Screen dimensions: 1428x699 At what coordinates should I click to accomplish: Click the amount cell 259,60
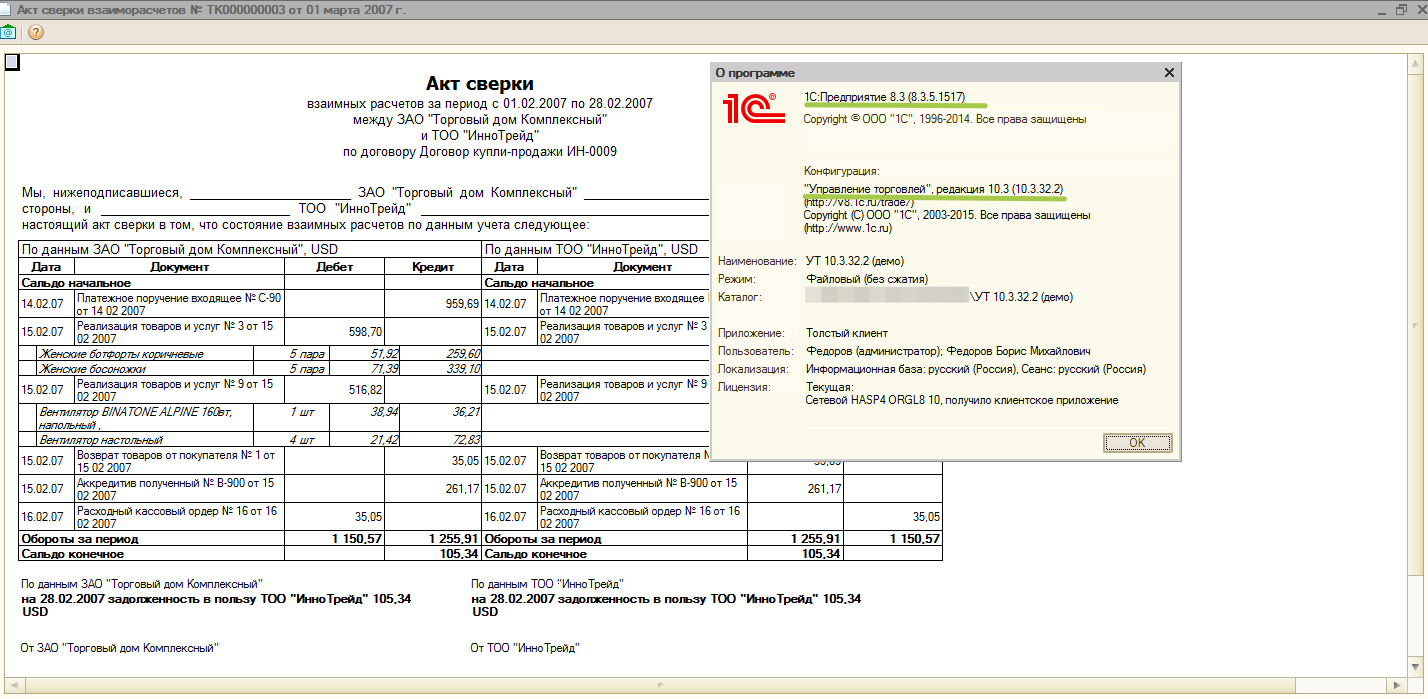pos(442,354)
